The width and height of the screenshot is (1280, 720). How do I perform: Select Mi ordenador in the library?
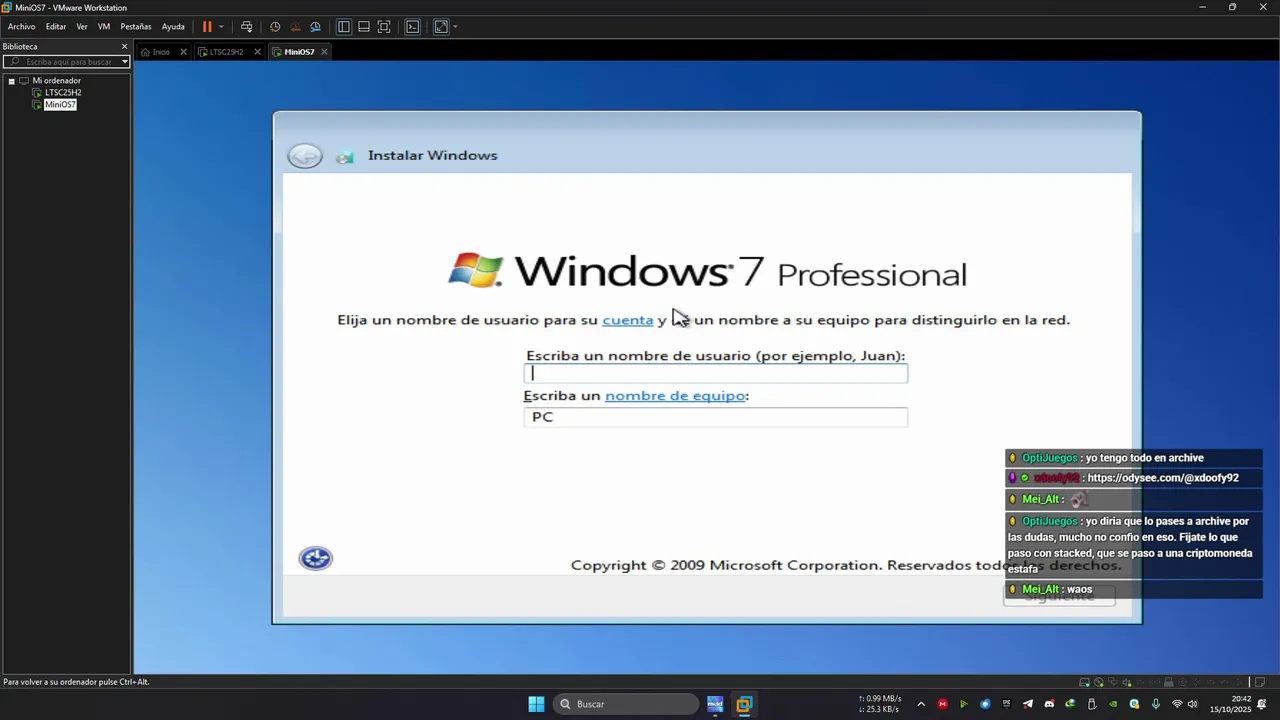tap(56, 81)
